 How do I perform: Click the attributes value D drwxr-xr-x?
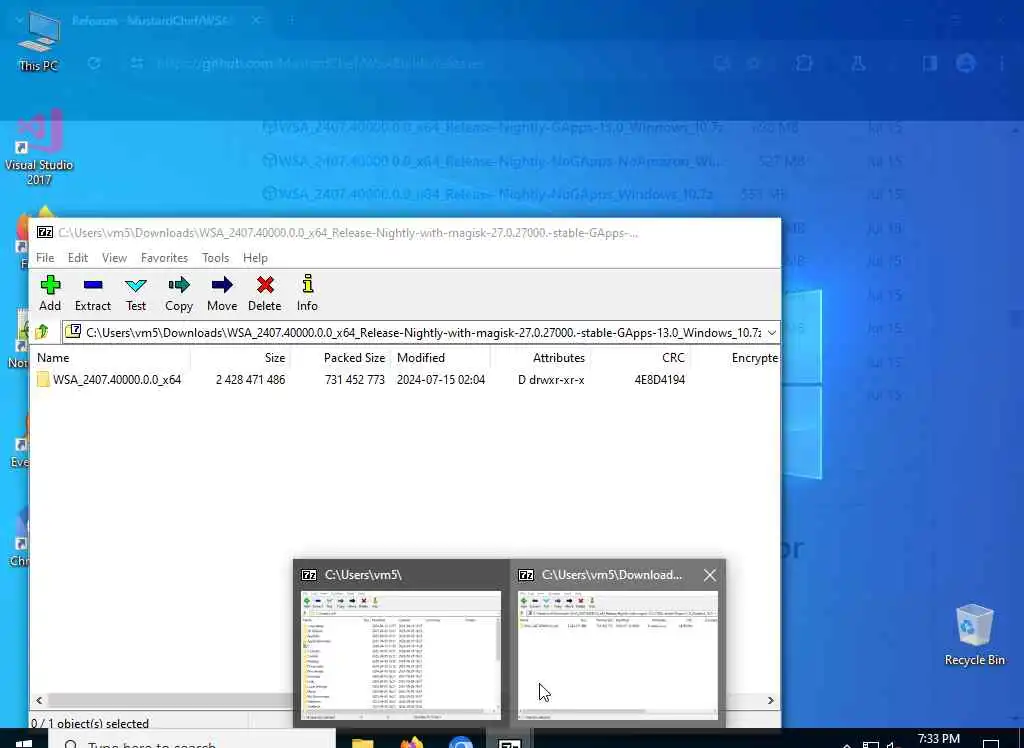pyautogui.click(x=551, y=380)
